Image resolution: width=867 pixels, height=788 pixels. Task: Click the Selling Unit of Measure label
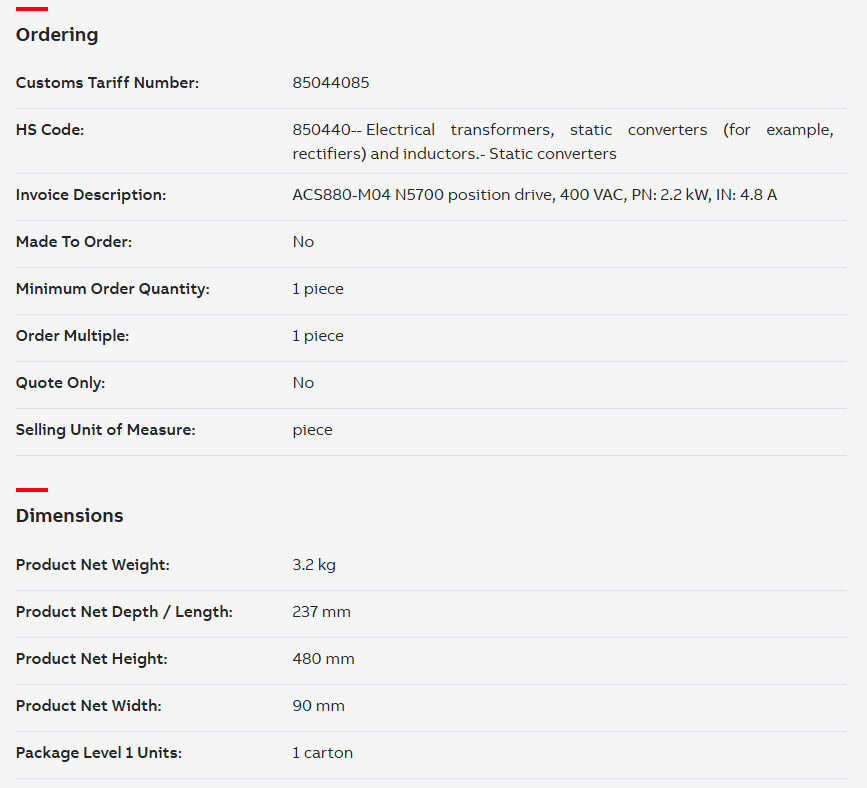click(x=106, y=430)
